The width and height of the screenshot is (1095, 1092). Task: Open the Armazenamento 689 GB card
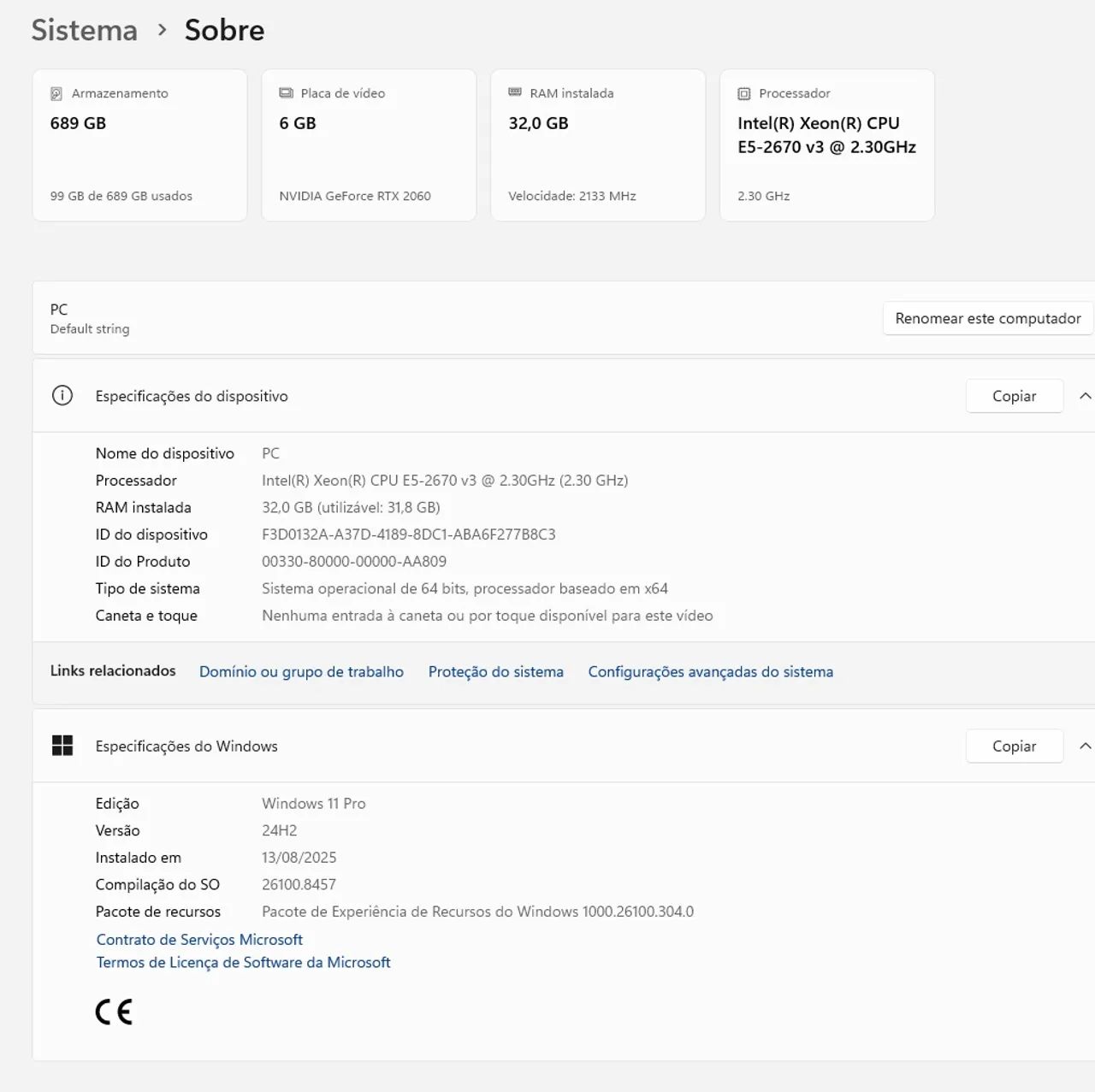(x=139, y=145)
